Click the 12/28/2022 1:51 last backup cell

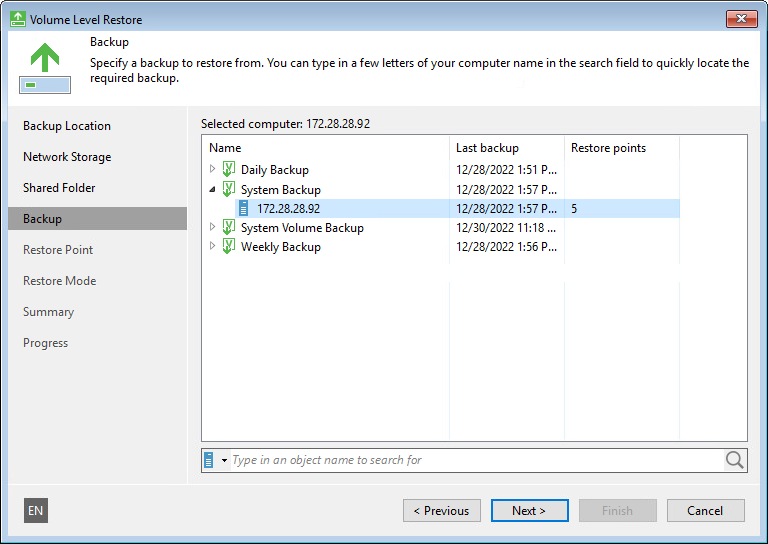pos(506,170)
